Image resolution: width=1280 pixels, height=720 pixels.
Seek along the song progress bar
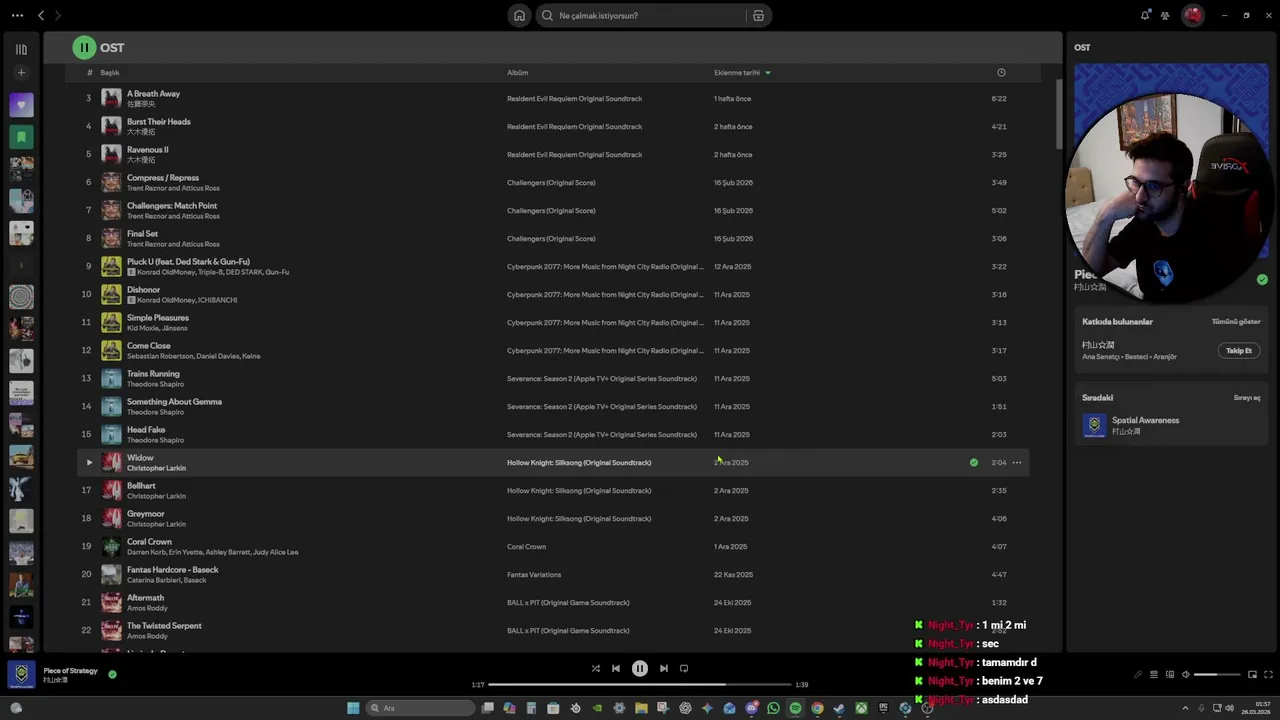coord(640,684)
